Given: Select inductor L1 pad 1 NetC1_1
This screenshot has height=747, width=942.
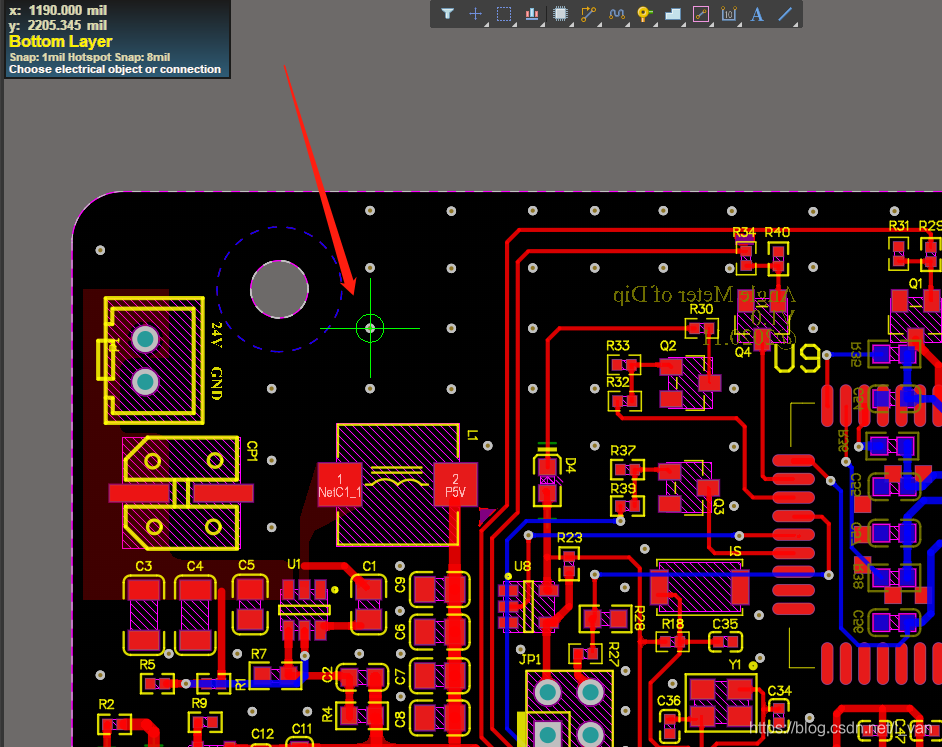Looking at the screenshot, I should coord(340,484).
